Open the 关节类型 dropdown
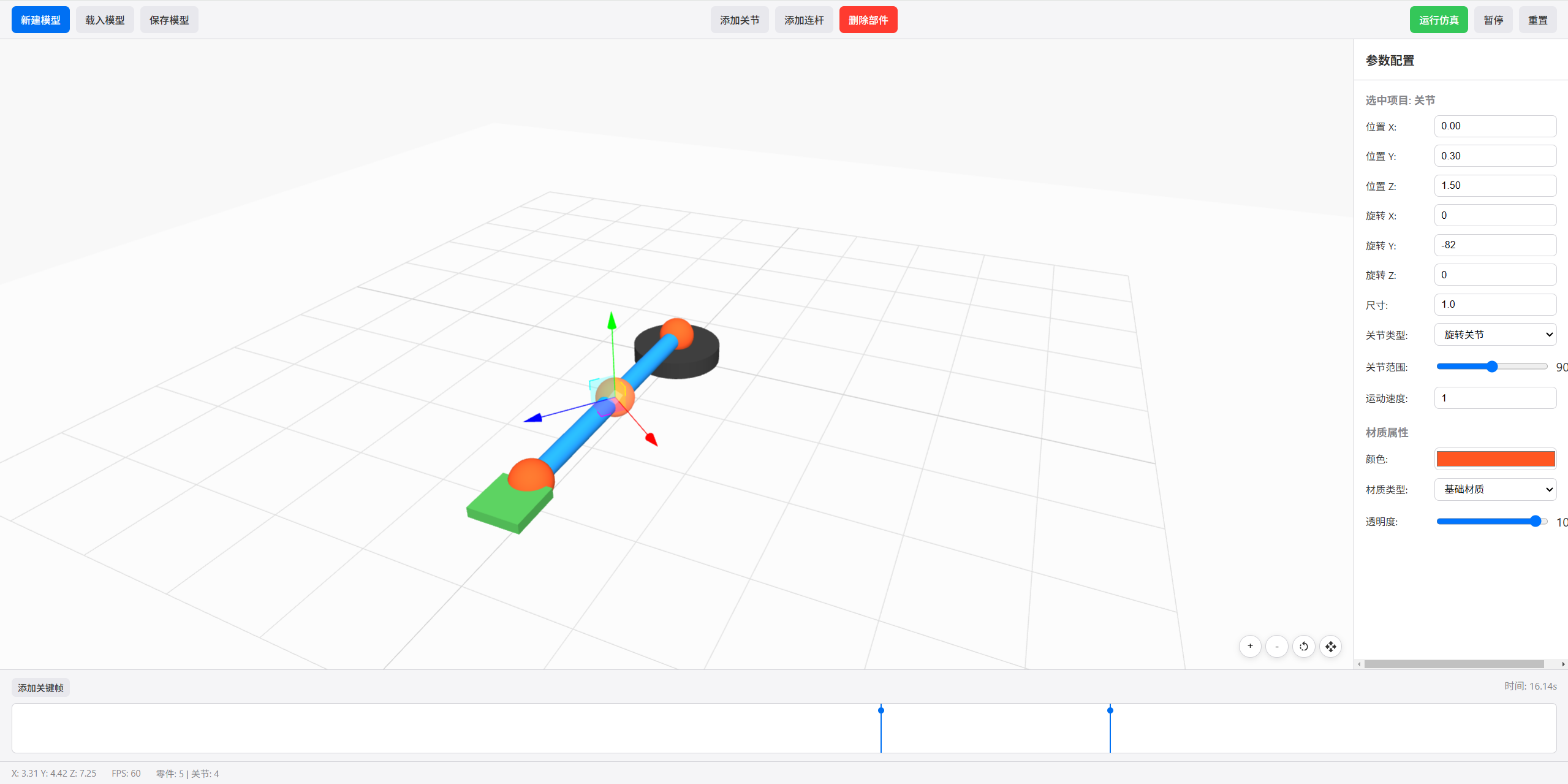 click(x=1495, y=335)
